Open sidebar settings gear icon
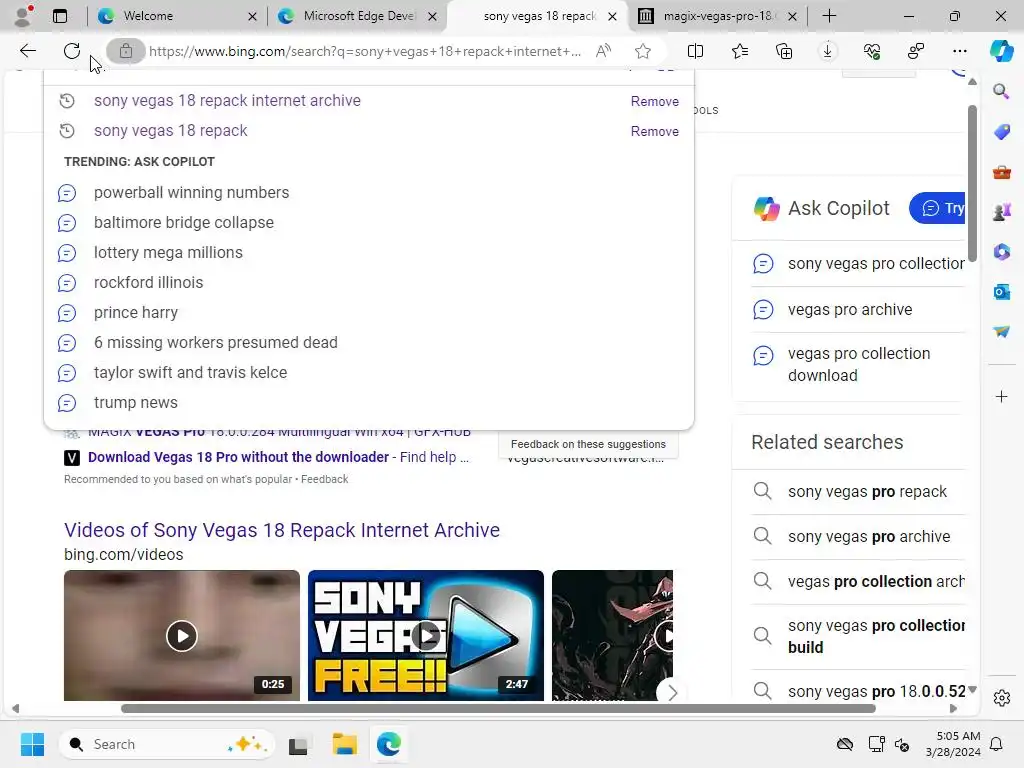This screenshot has width=1024, height=768. pos(1001,698)
